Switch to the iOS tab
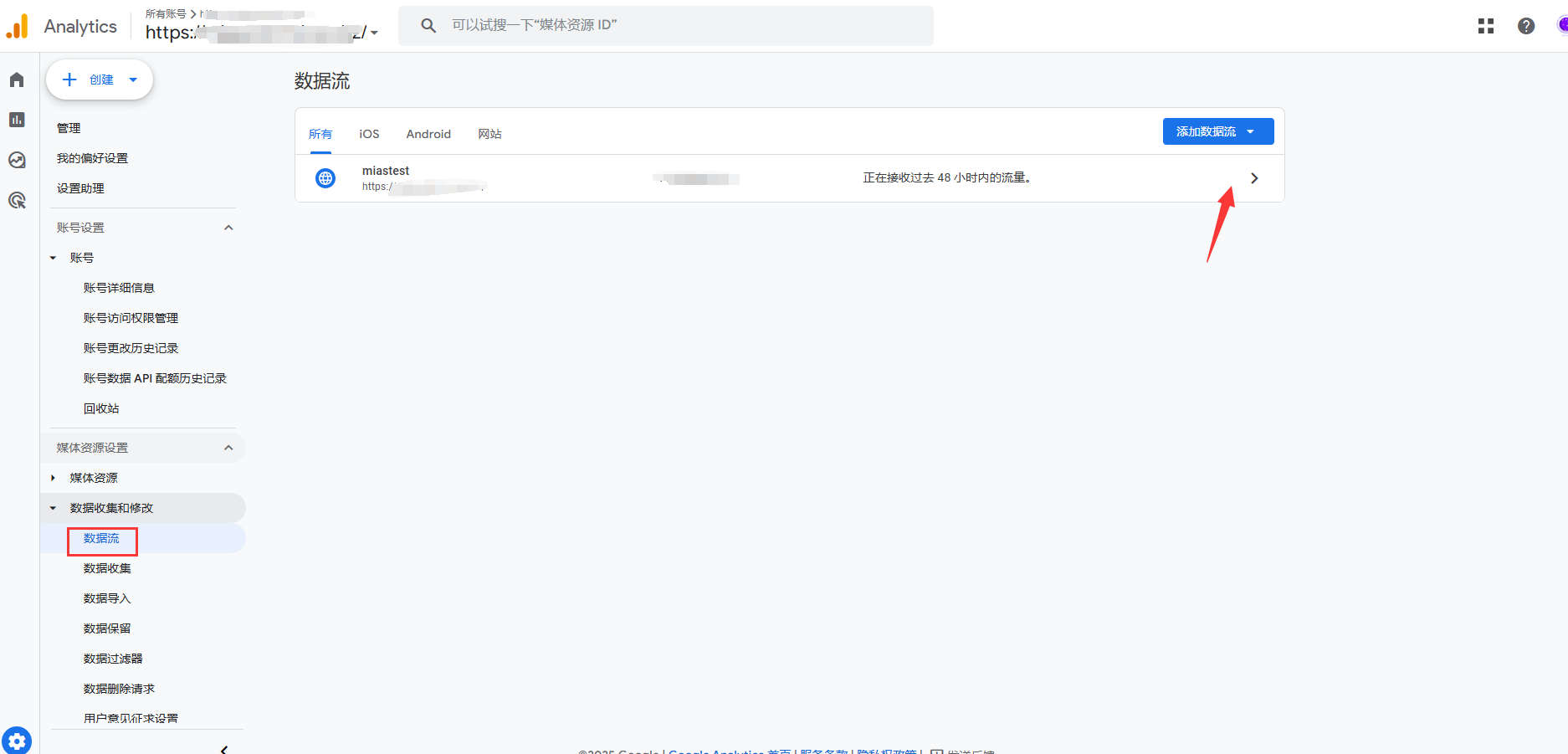 pyautogui.click(x=369, y=134)
